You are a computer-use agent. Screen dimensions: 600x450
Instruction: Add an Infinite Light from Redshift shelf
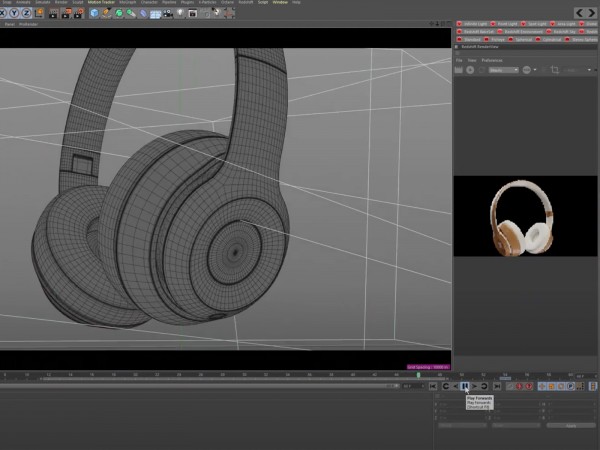[476, 23]
